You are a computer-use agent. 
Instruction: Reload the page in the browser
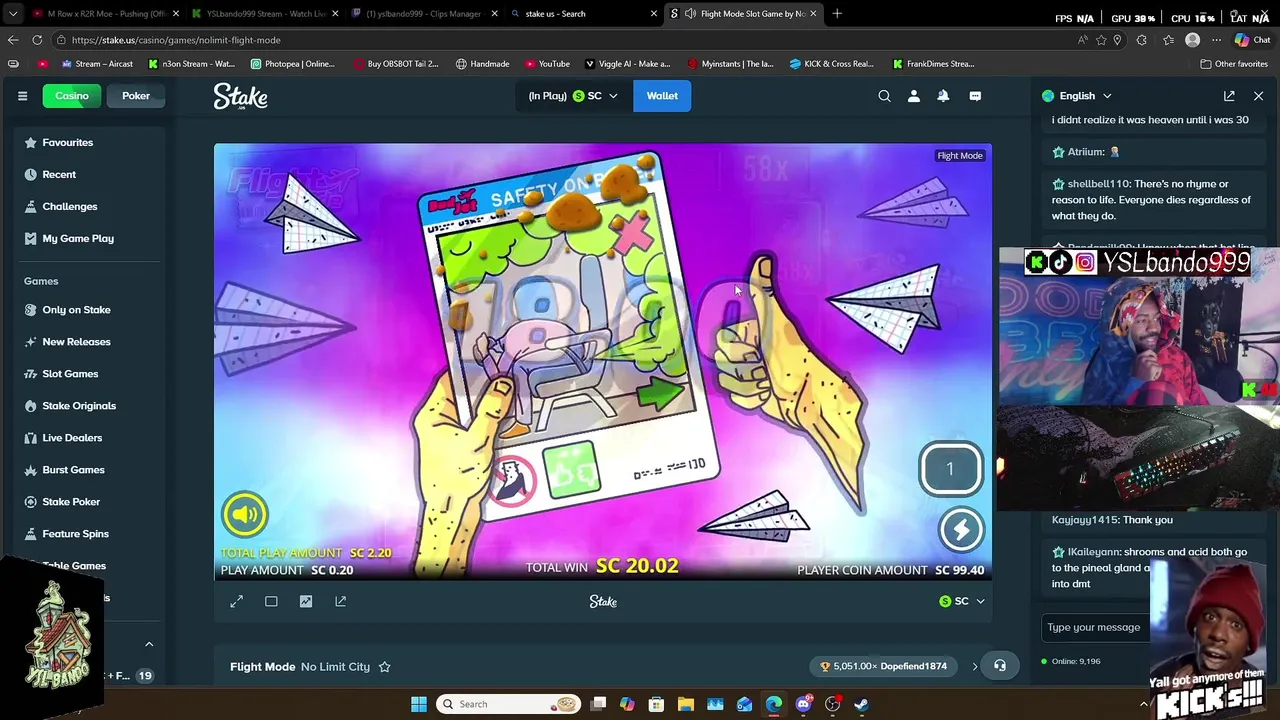[x=37, y=40]
